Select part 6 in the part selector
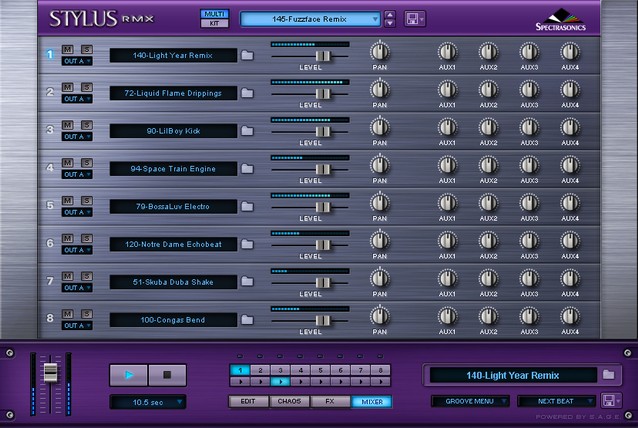 point(341,370)
